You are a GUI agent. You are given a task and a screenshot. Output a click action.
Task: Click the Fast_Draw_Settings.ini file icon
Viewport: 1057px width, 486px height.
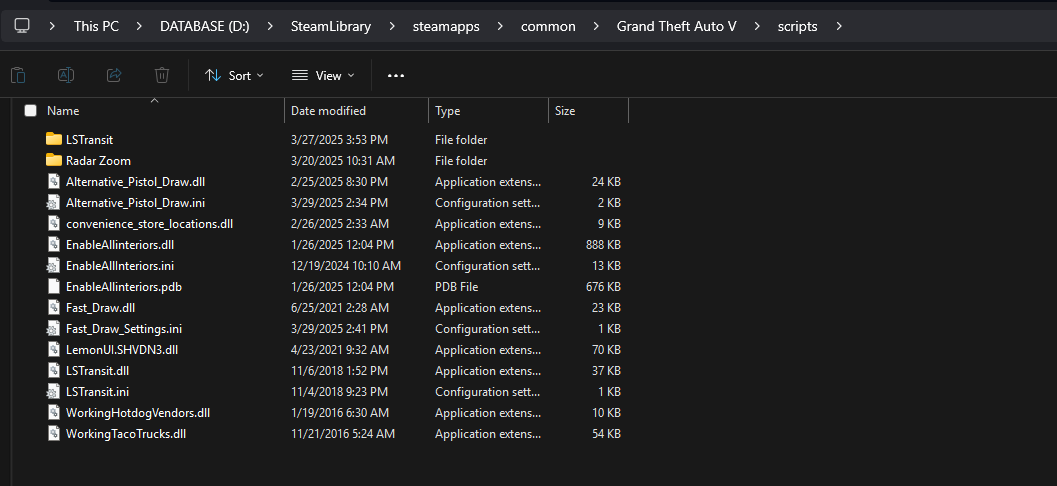54,329
